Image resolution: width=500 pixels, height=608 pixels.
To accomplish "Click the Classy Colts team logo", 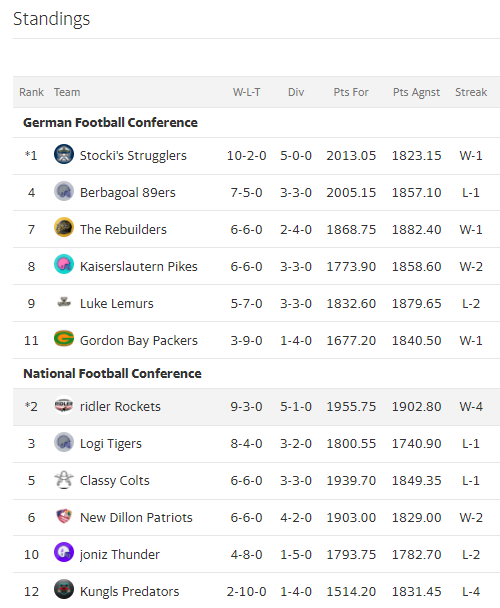I will coord(64,480).
